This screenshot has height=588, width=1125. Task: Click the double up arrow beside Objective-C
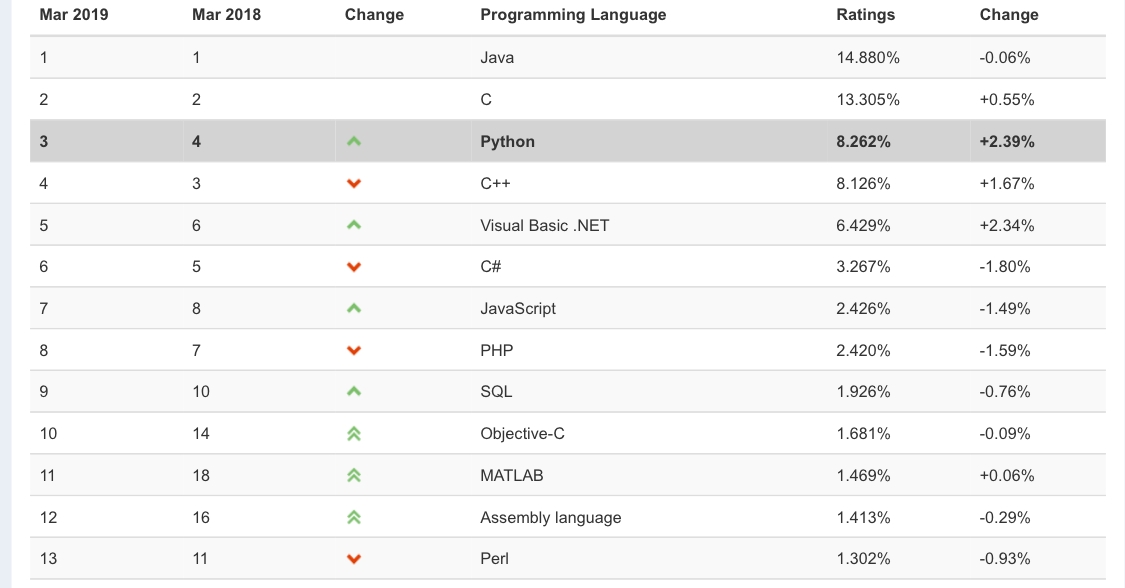point(353,434)
